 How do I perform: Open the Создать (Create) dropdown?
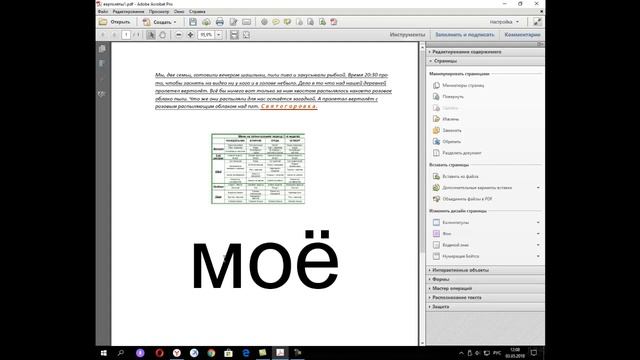160,22
